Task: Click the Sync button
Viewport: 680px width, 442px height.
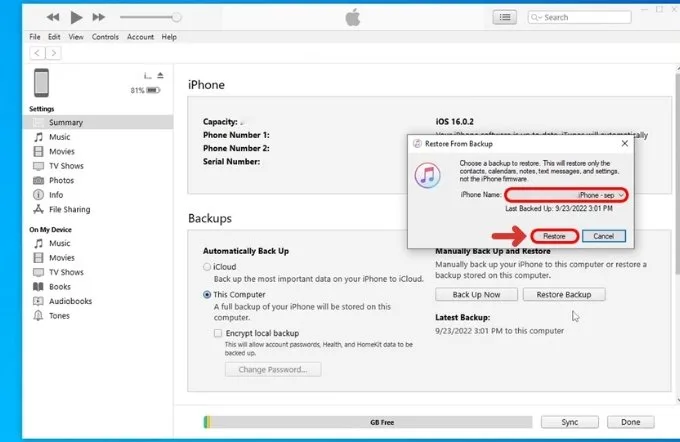Action: pyautogui.click(x=569, y=422)
